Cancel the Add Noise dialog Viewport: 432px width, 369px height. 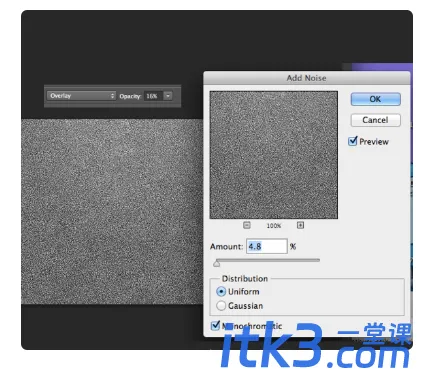tap(375, 120)
